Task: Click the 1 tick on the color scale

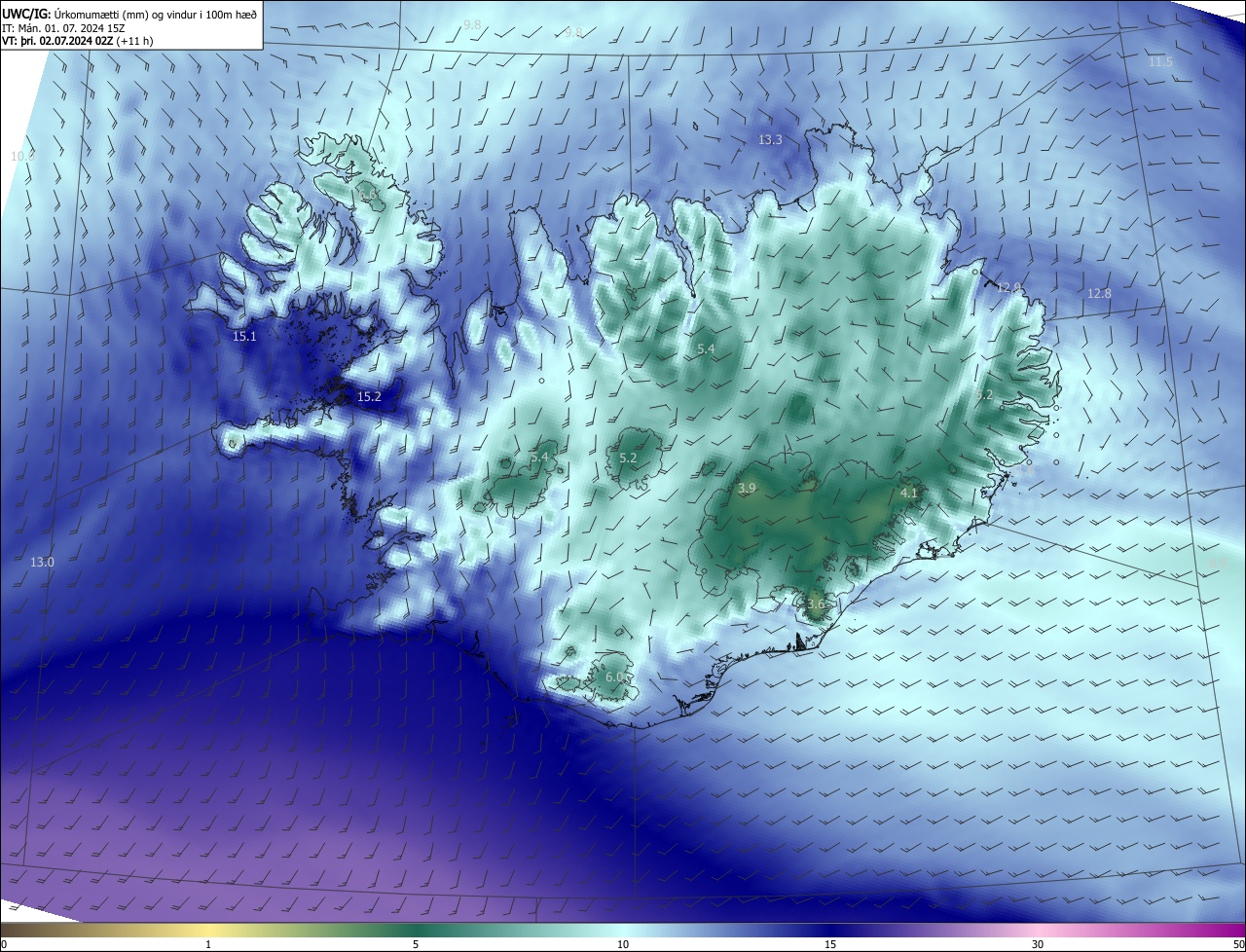Action: (208, 945)
